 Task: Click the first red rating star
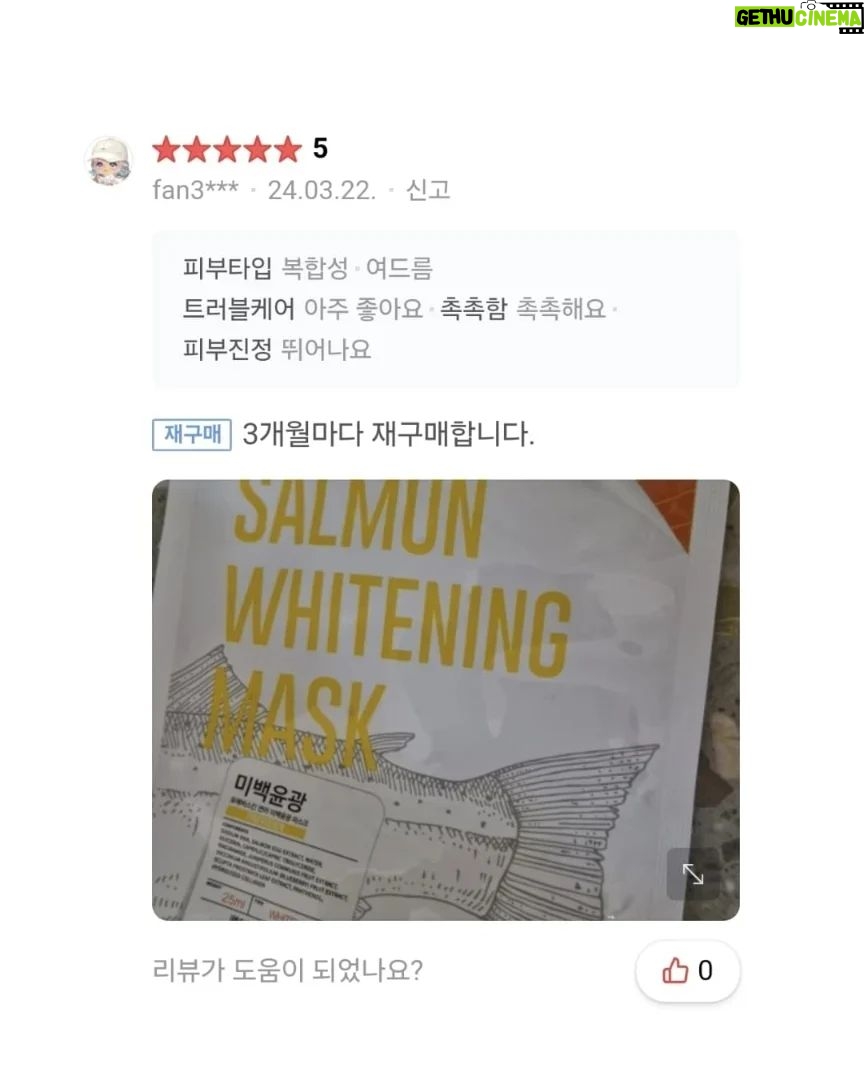pyautogui.click(x=167, y=149)
